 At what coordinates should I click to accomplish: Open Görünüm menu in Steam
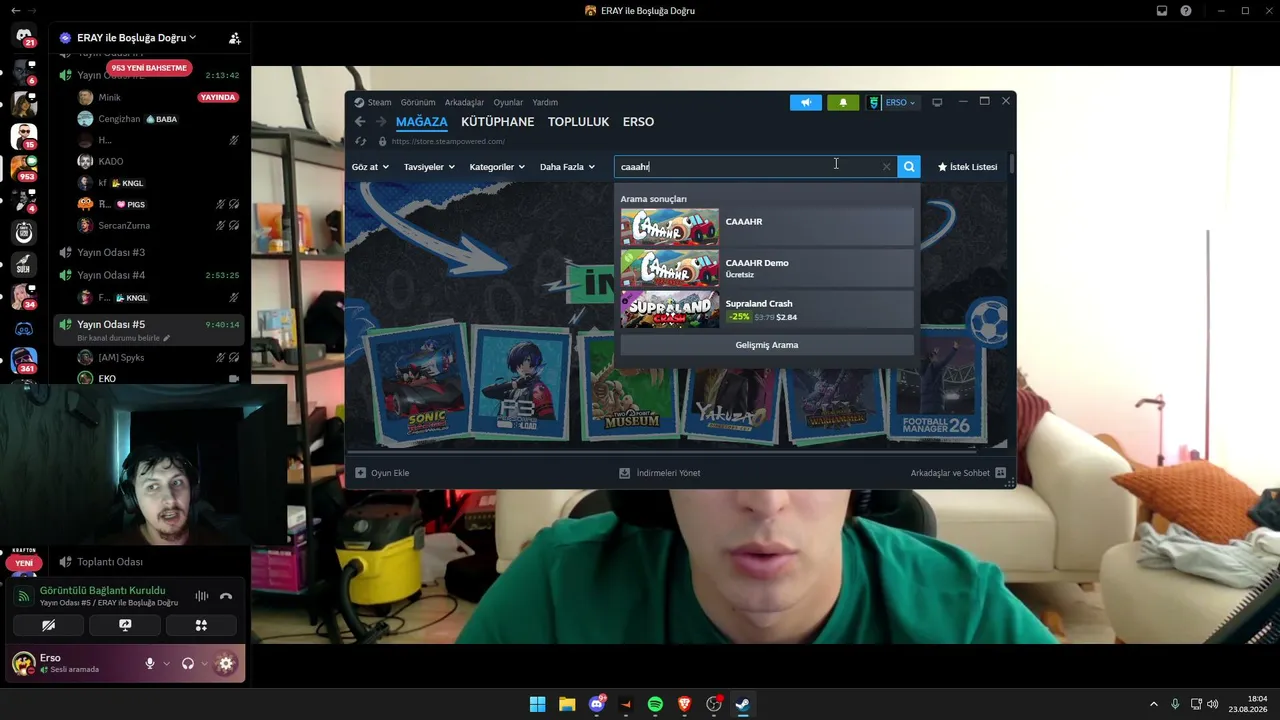point(418,102)
